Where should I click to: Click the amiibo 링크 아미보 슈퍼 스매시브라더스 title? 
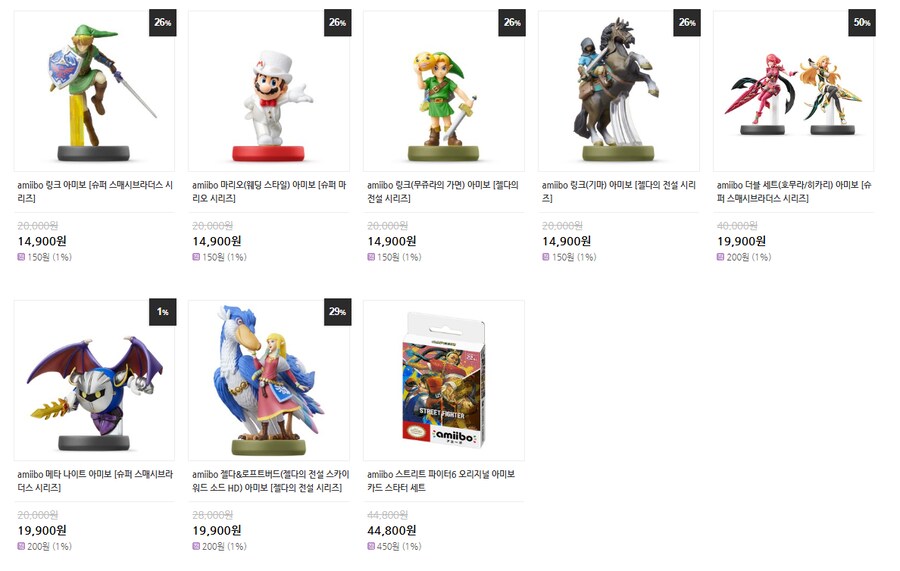[95, 192]
